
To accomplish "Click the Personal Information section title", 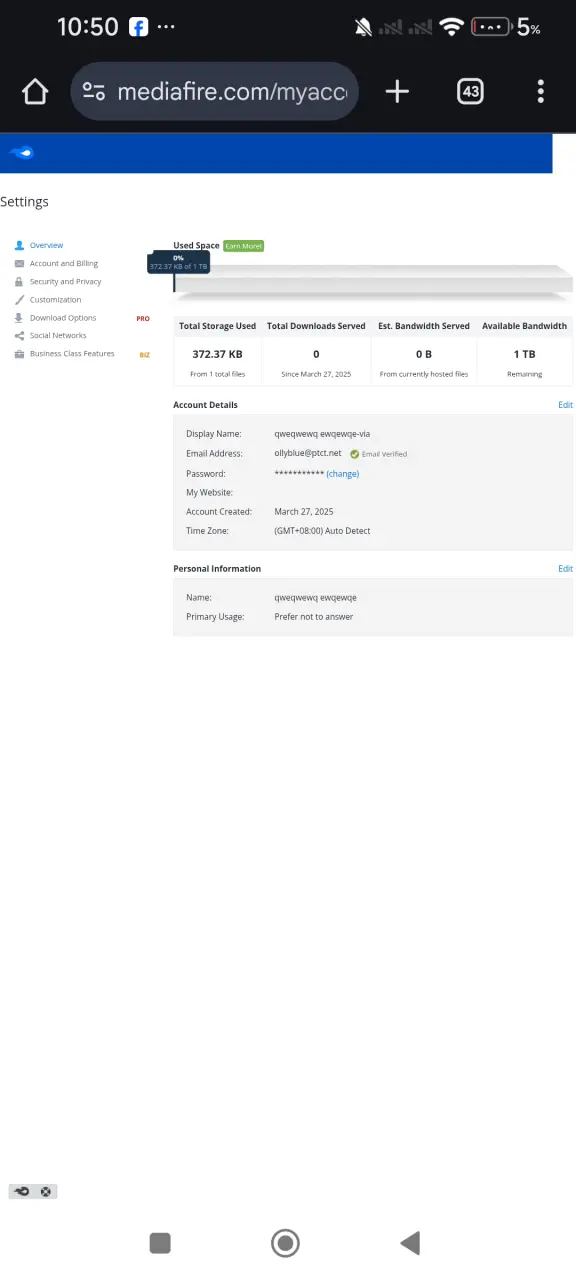I will [217, 568].
